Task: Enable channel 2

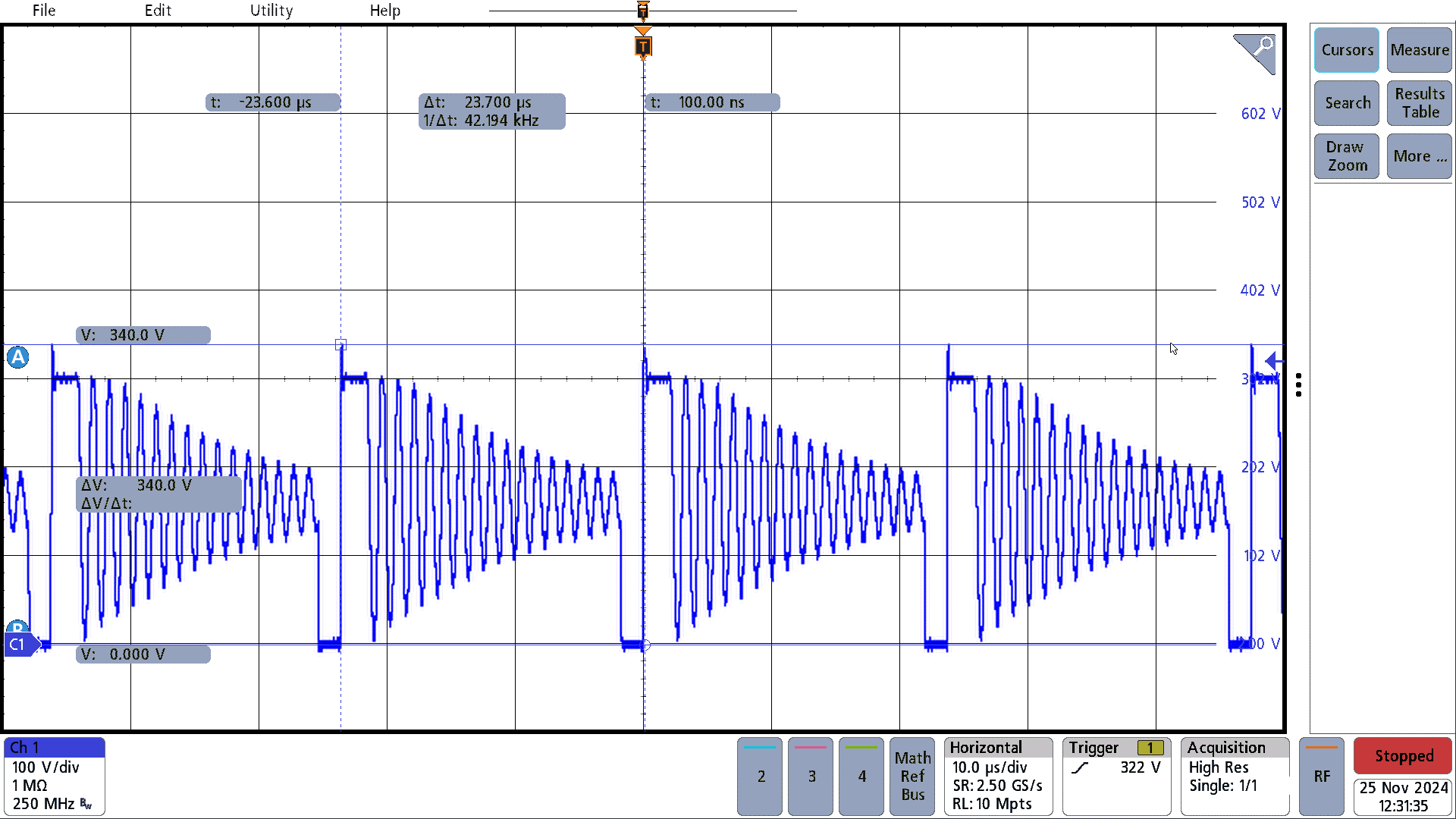Action: [760, 777]
